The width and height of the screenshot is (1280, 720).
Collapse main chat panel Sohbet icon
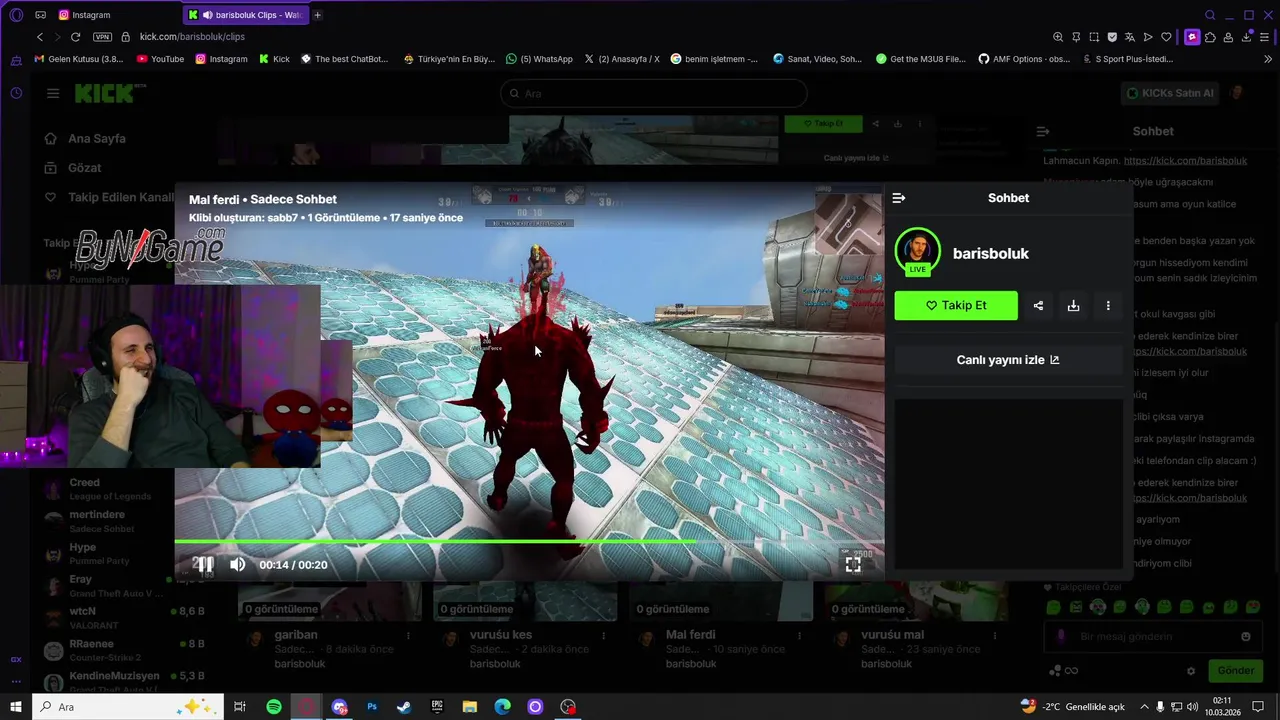(1043, 131)
